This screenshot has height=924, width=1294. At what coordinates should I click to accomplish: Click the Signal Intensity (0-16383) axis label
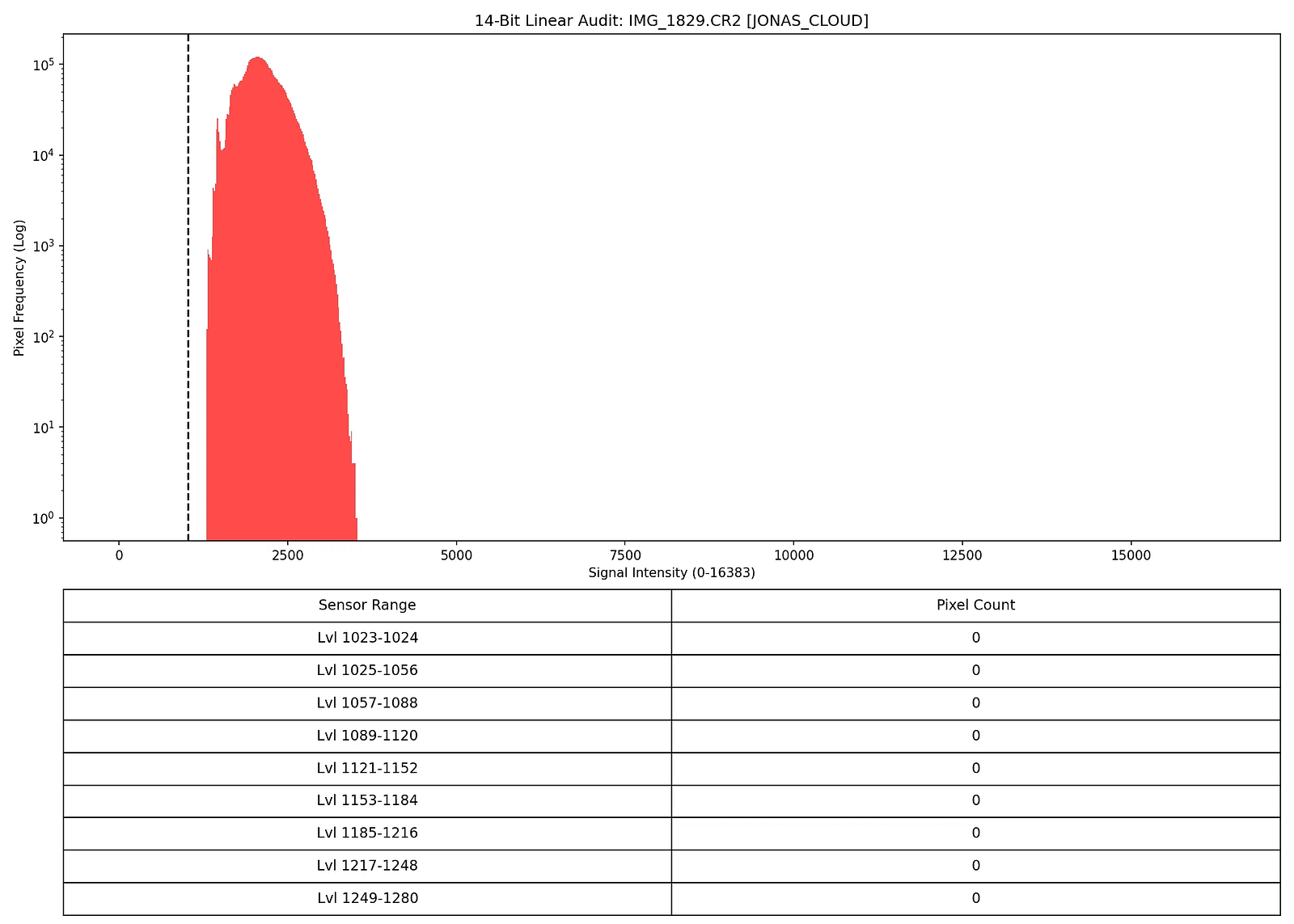[671, 572]
